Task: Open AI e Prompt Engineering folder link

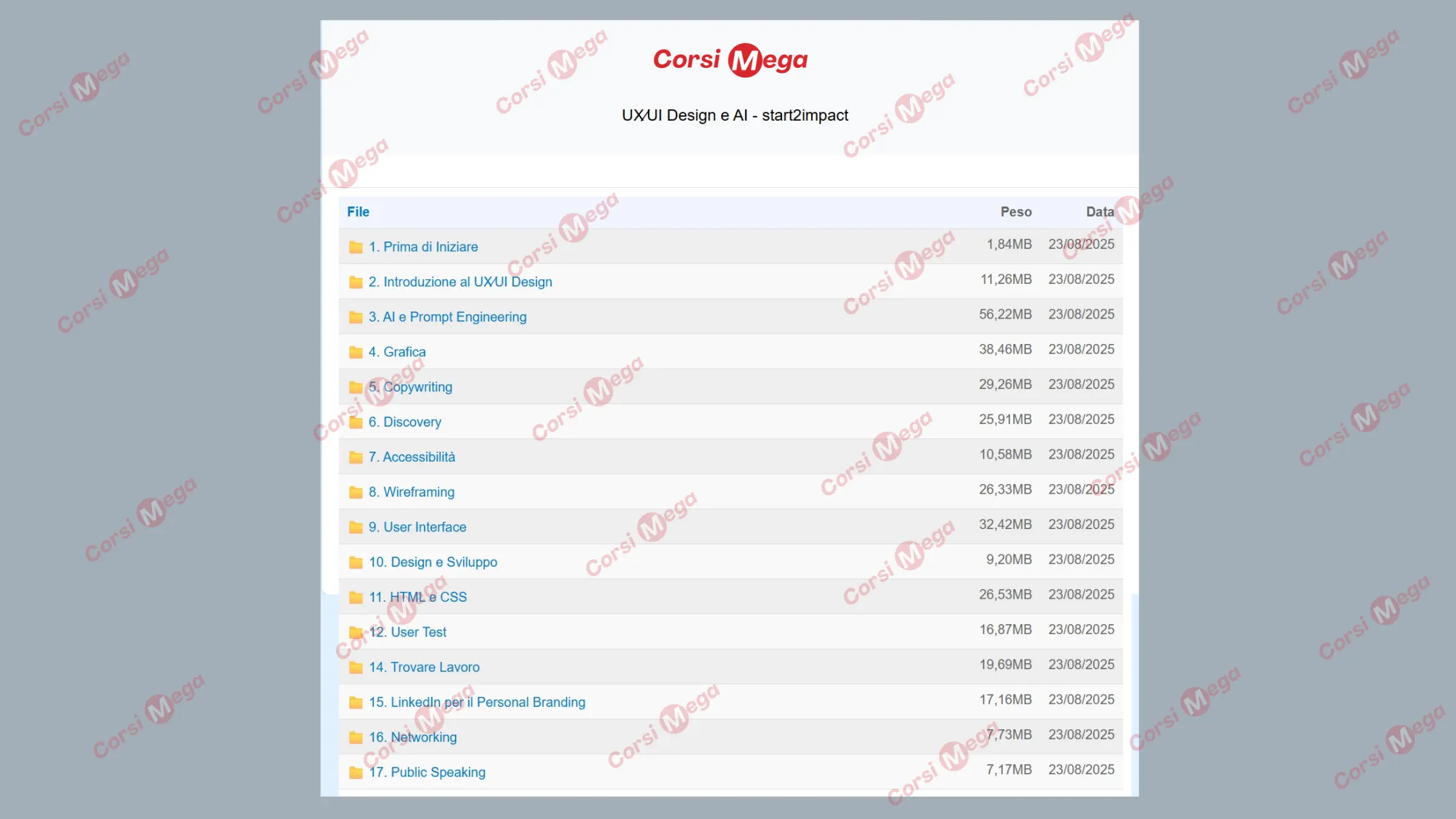Action: pyautogui.click(x=447, y=317)
